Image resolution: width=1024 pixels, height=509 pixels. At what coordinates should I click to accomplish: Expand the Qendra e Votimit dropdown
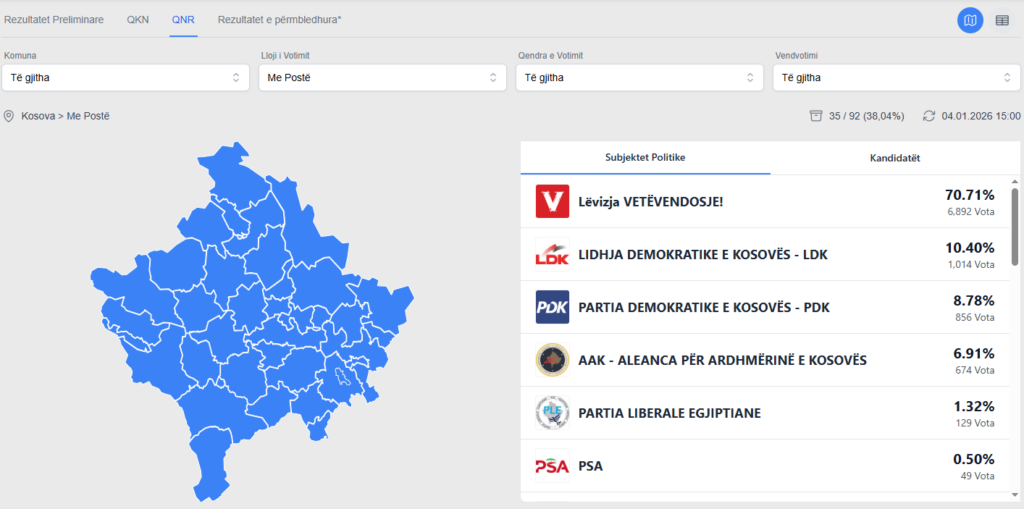point(639,77)
